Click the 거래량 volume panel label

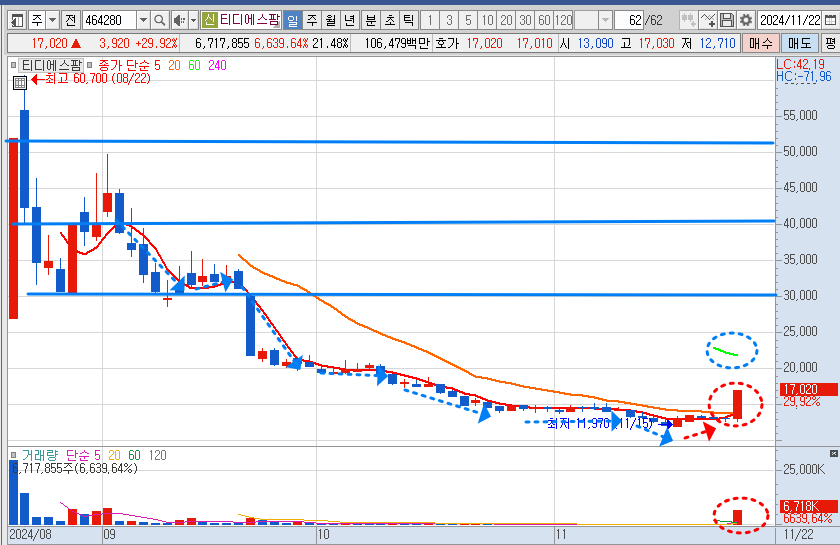[40, 456]
